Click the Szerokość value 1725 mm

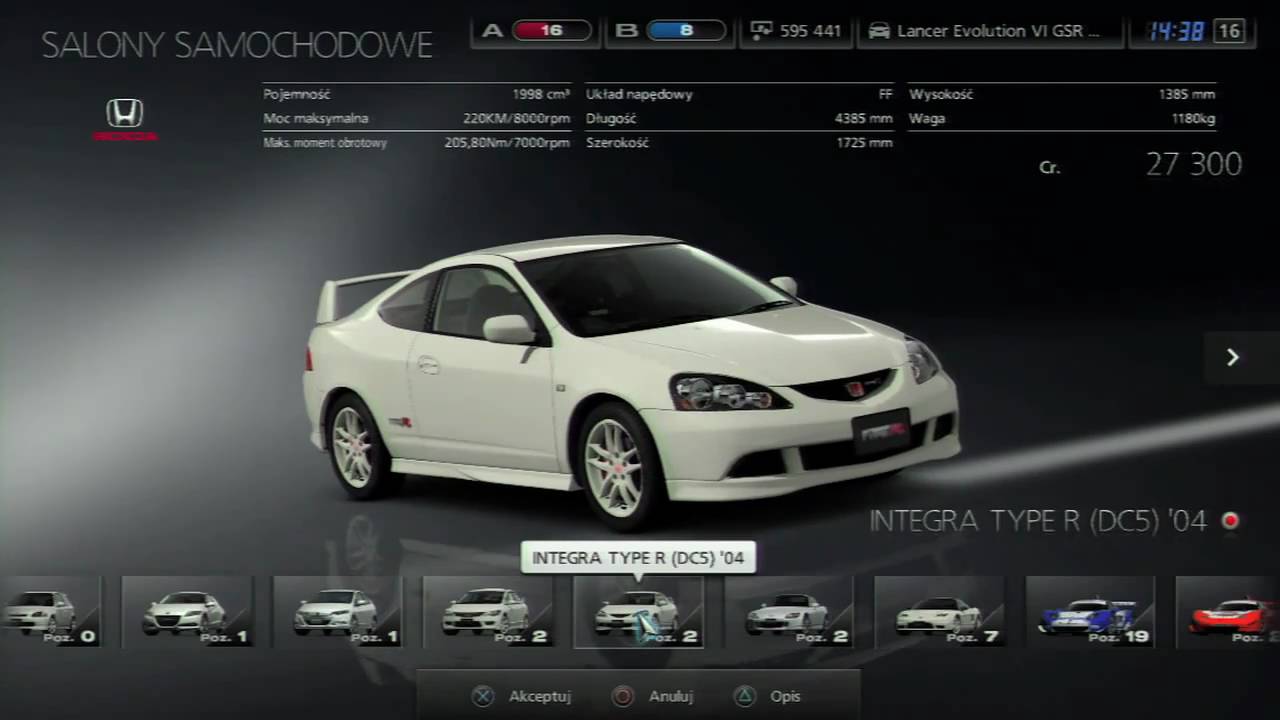pyautogui.click(x=864, y=143)
